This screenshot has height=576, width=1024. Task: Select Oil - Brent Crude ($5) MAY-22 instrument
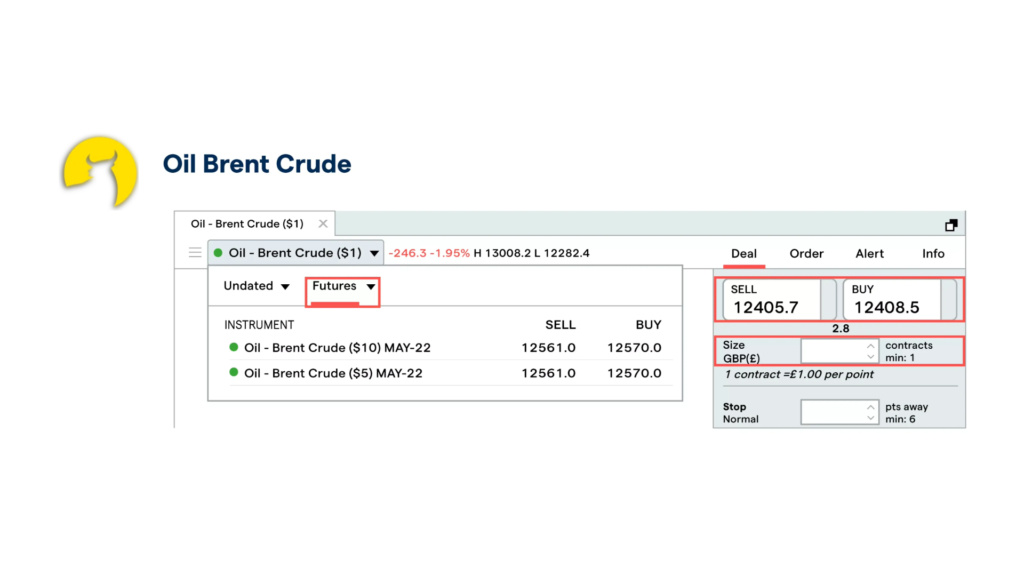[x=333, y=373]
